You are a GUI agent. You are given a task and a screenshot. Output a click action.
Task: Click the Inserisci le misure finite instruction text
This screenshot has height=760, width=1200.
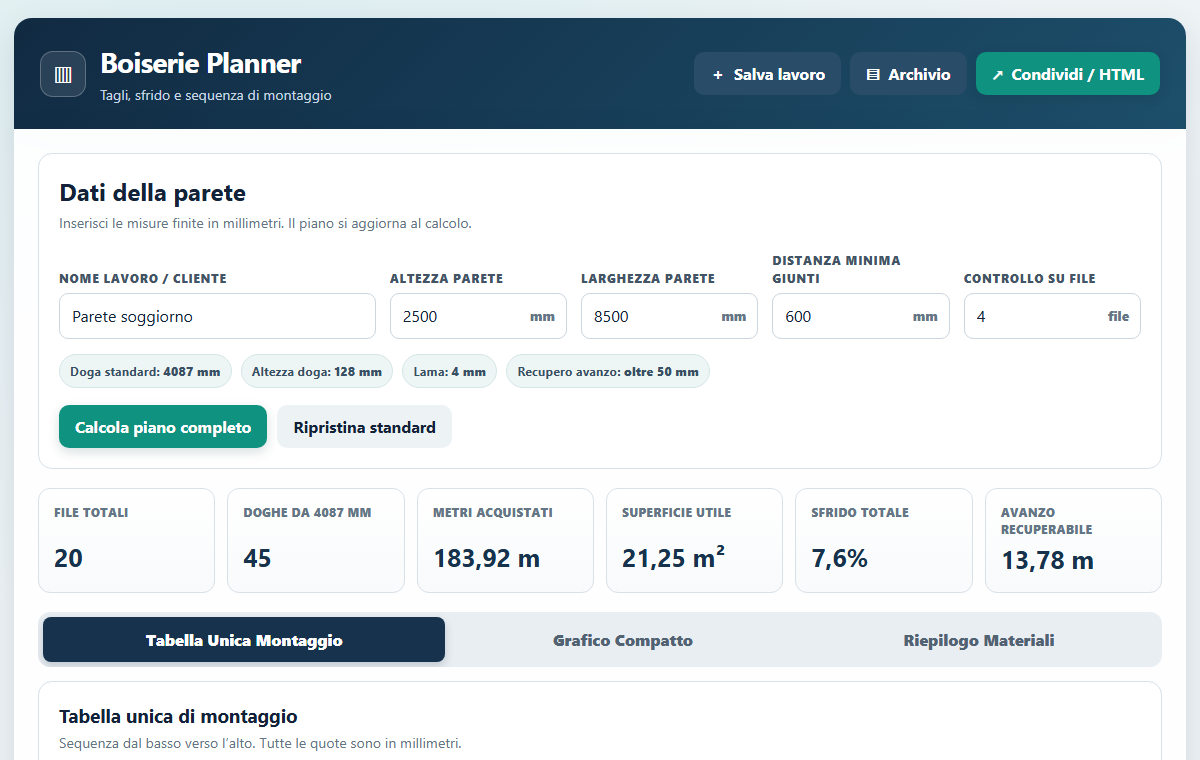pos(265,223)
